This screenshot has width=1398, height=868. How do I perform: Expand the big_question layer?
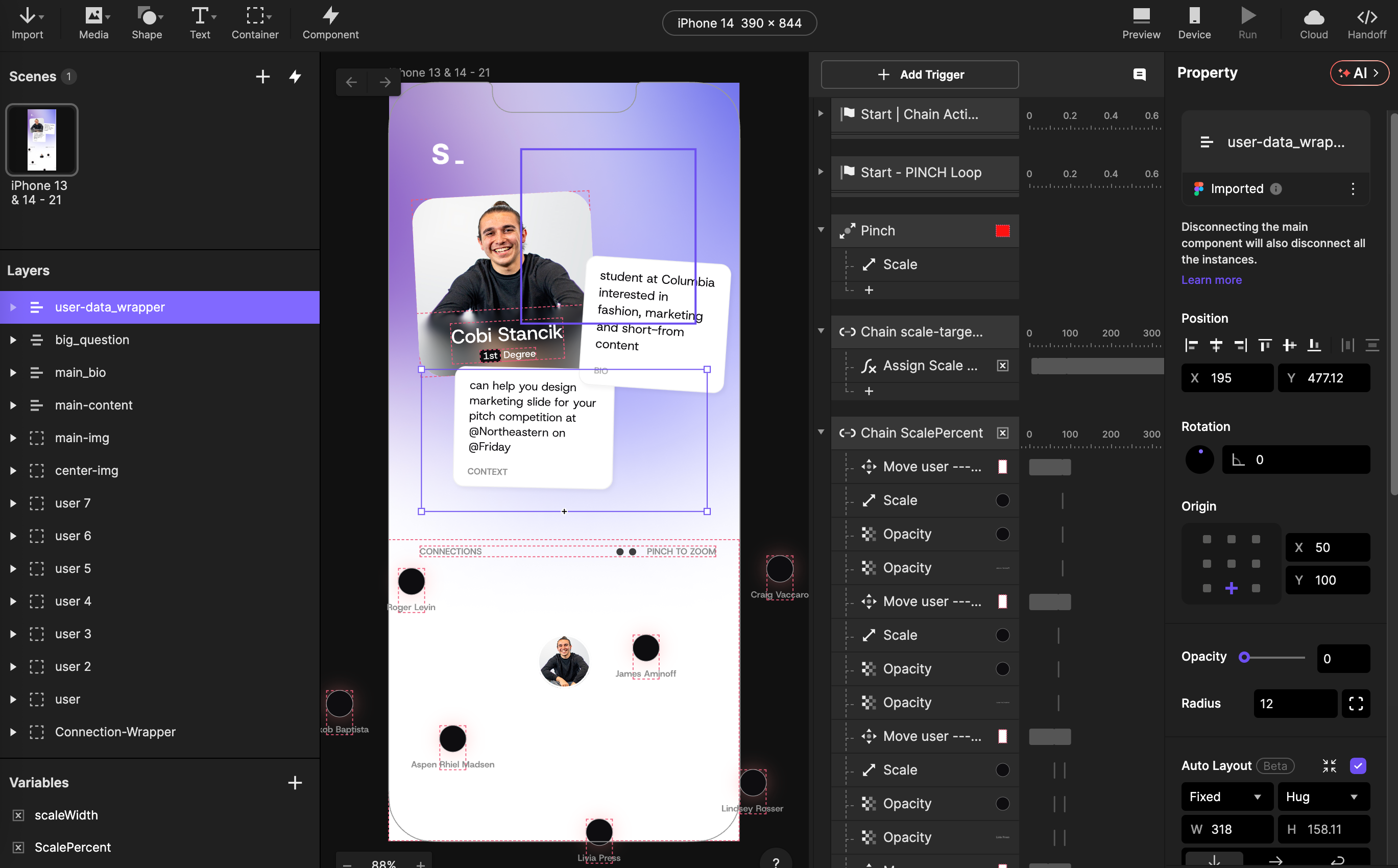[13, 340]
